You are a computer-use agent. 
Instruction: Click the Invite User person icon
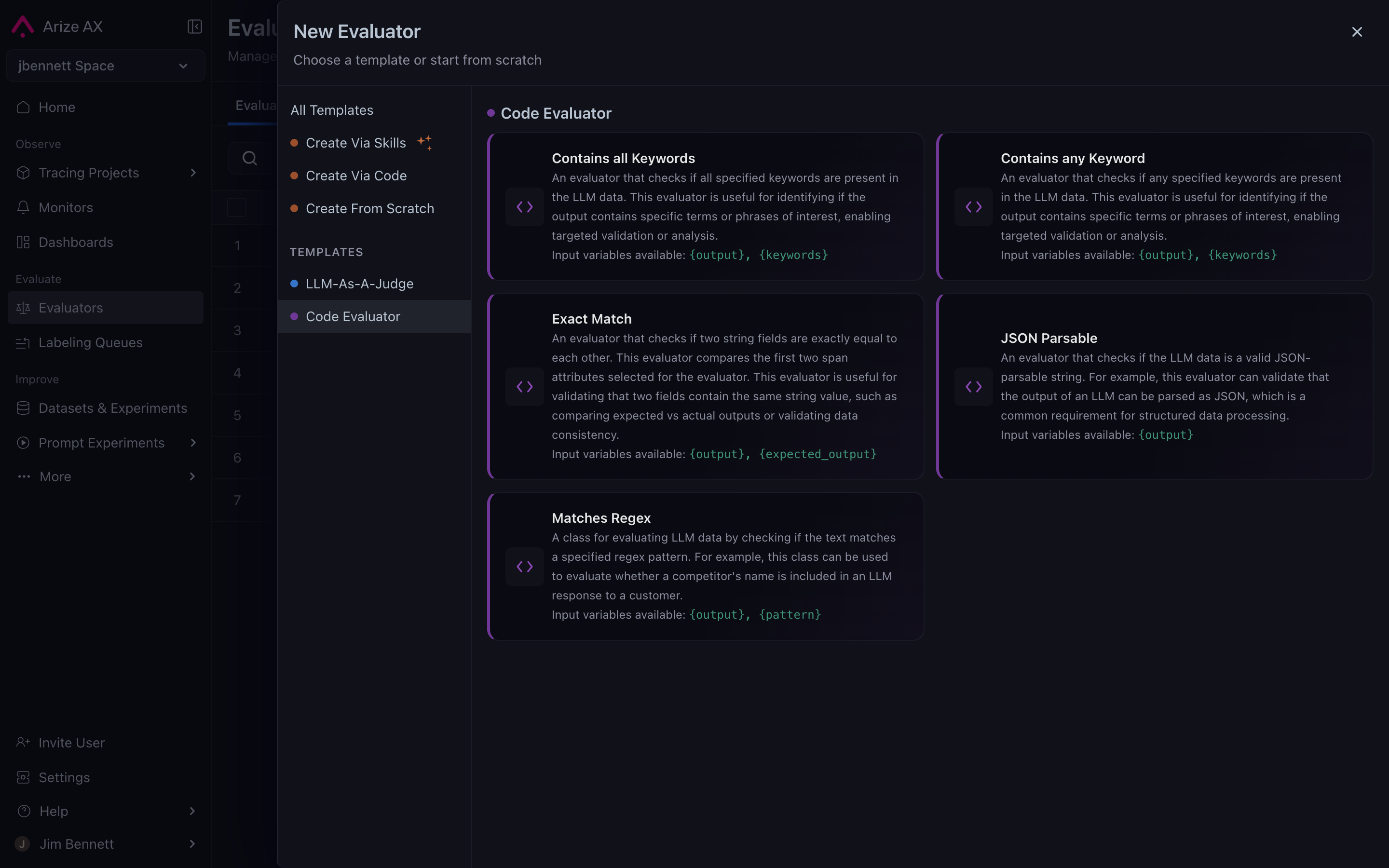(23, 742)
